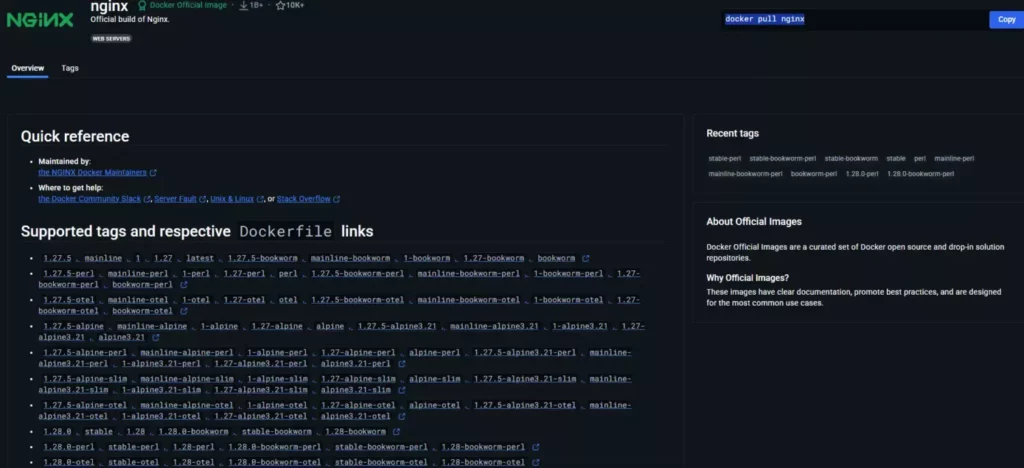Click the mainline-bookworm tag link
The height and width of the screenshot is (468, 1024).
[350, 258]
